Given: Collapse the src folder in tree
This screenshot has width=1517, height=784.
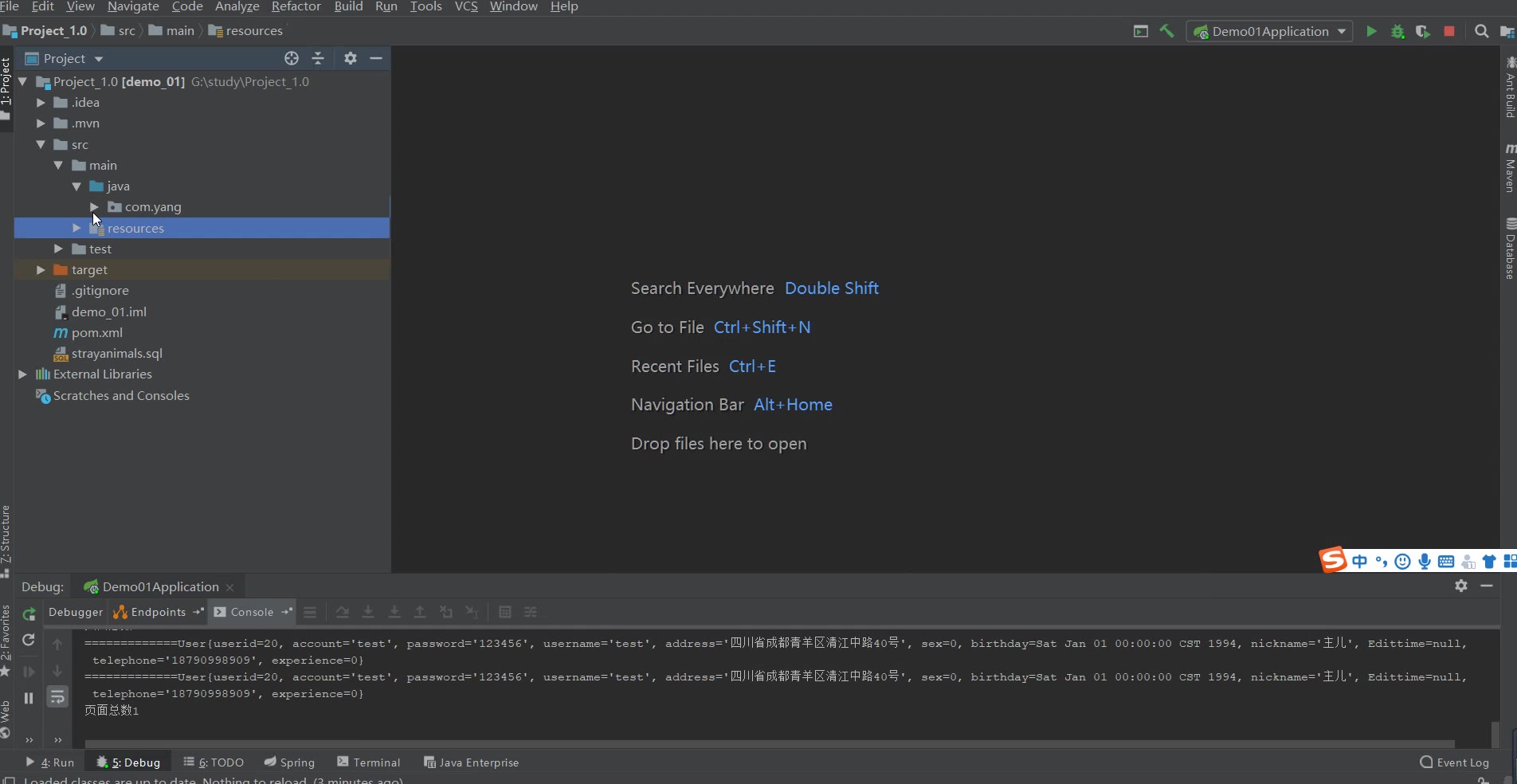Looking at the screenshot, I should 41,145.
